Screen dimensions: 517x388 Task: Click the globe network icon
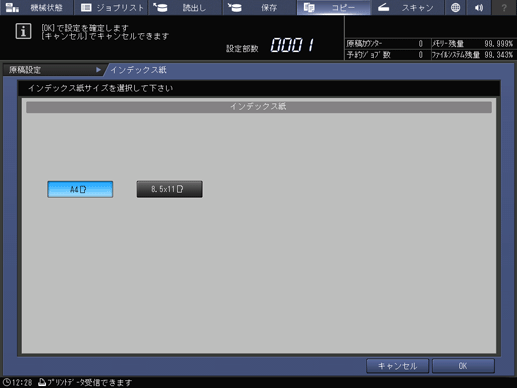click(x=456, y=7)
